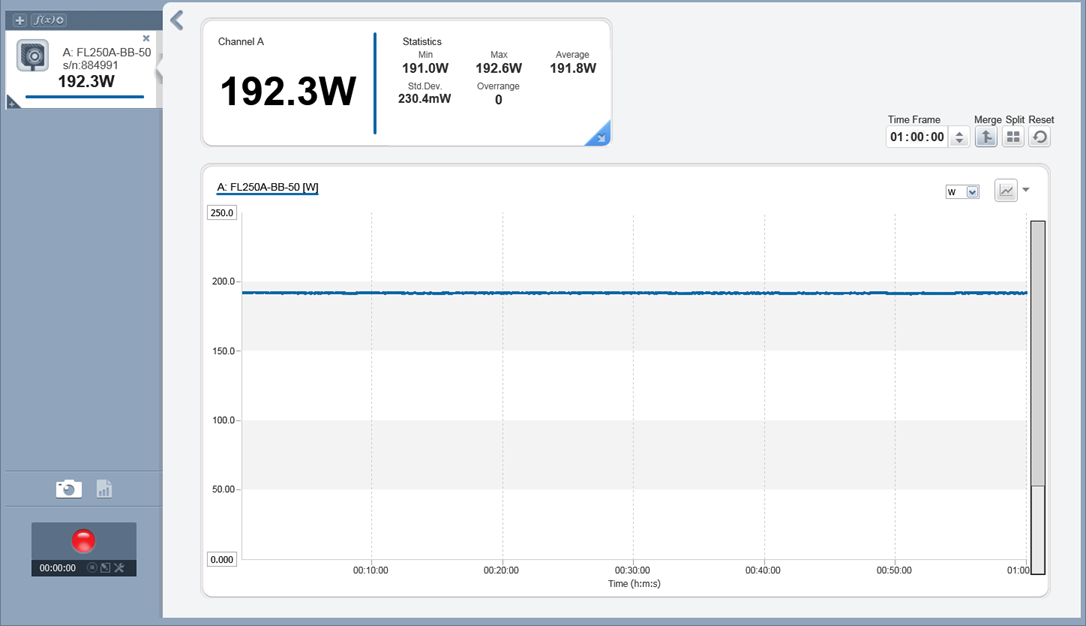Take a screenshot with the camera icon
Viewport: 1086px width, 626px height.
pos(68,488)
